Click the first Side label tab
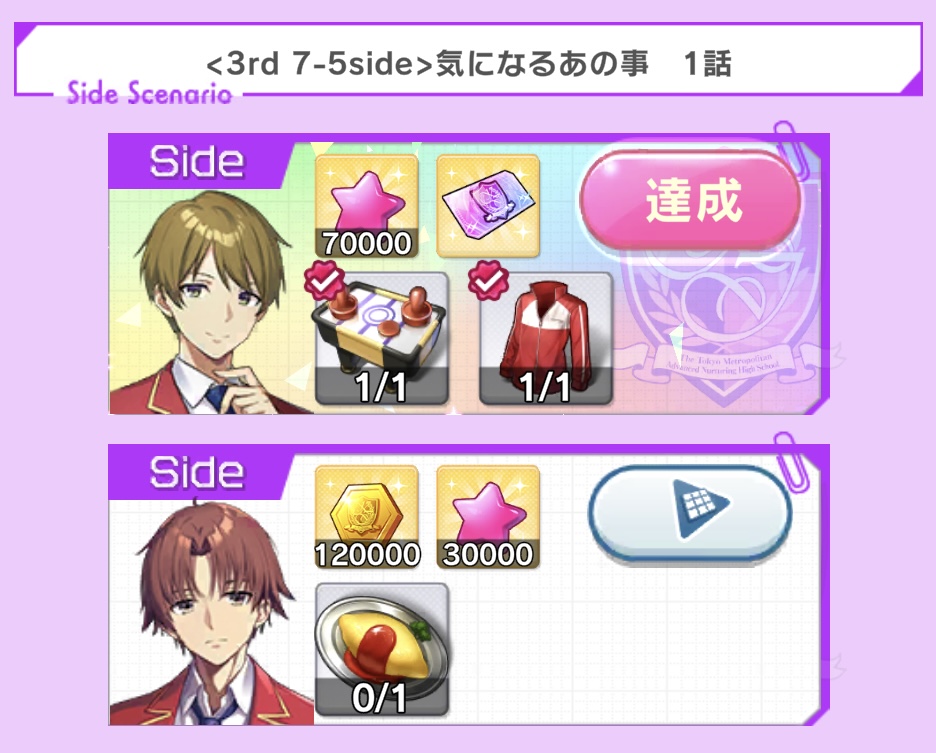This screenshot has width=936, height=753. 197,161
